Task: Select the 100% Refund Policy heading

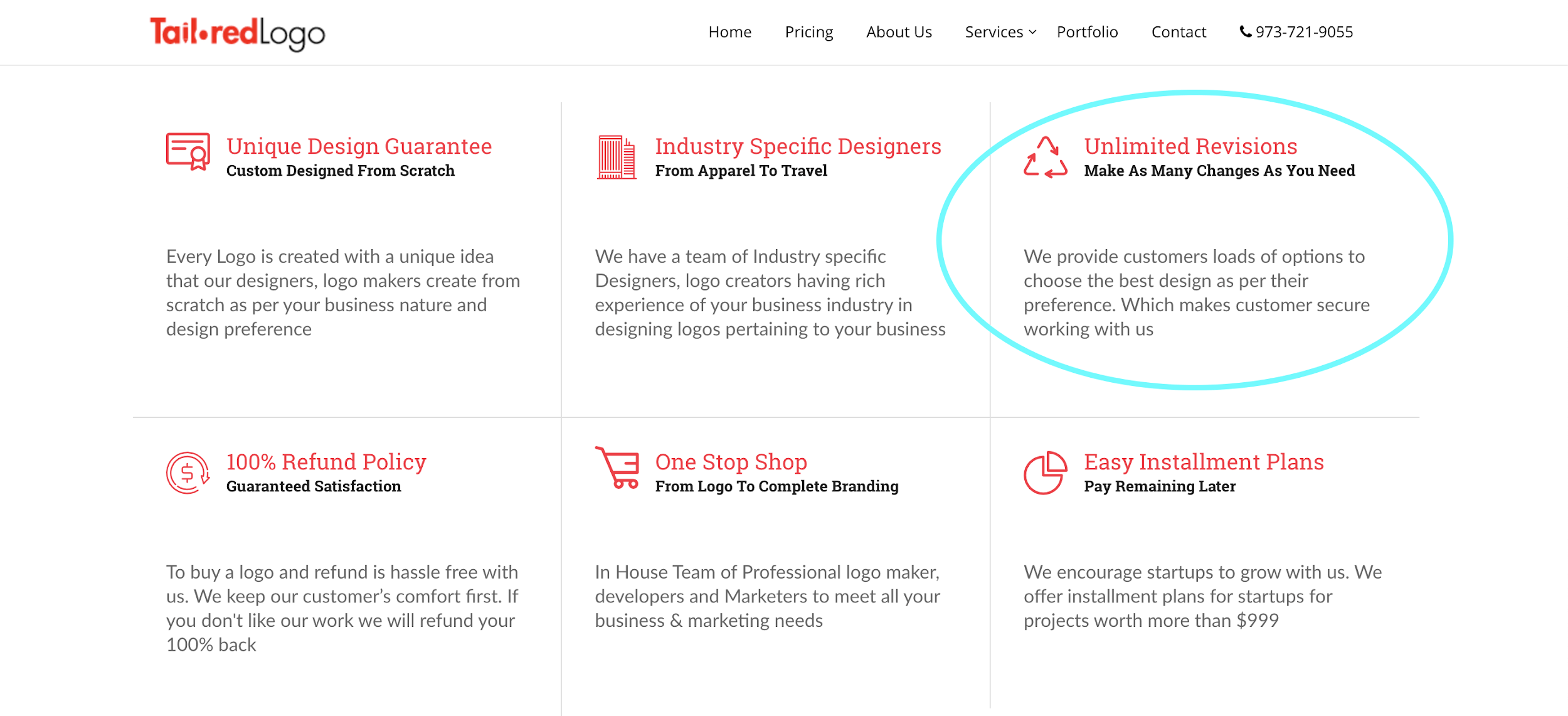Action: (x=326, y=462)
